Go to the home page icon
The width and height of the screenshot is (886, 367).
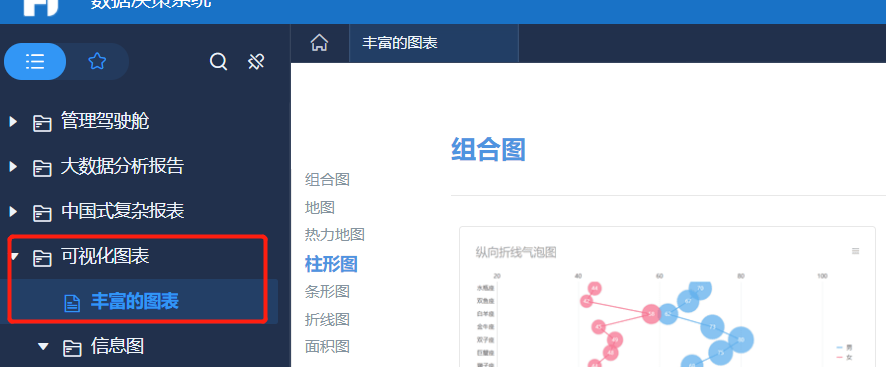tap(319, 43)
